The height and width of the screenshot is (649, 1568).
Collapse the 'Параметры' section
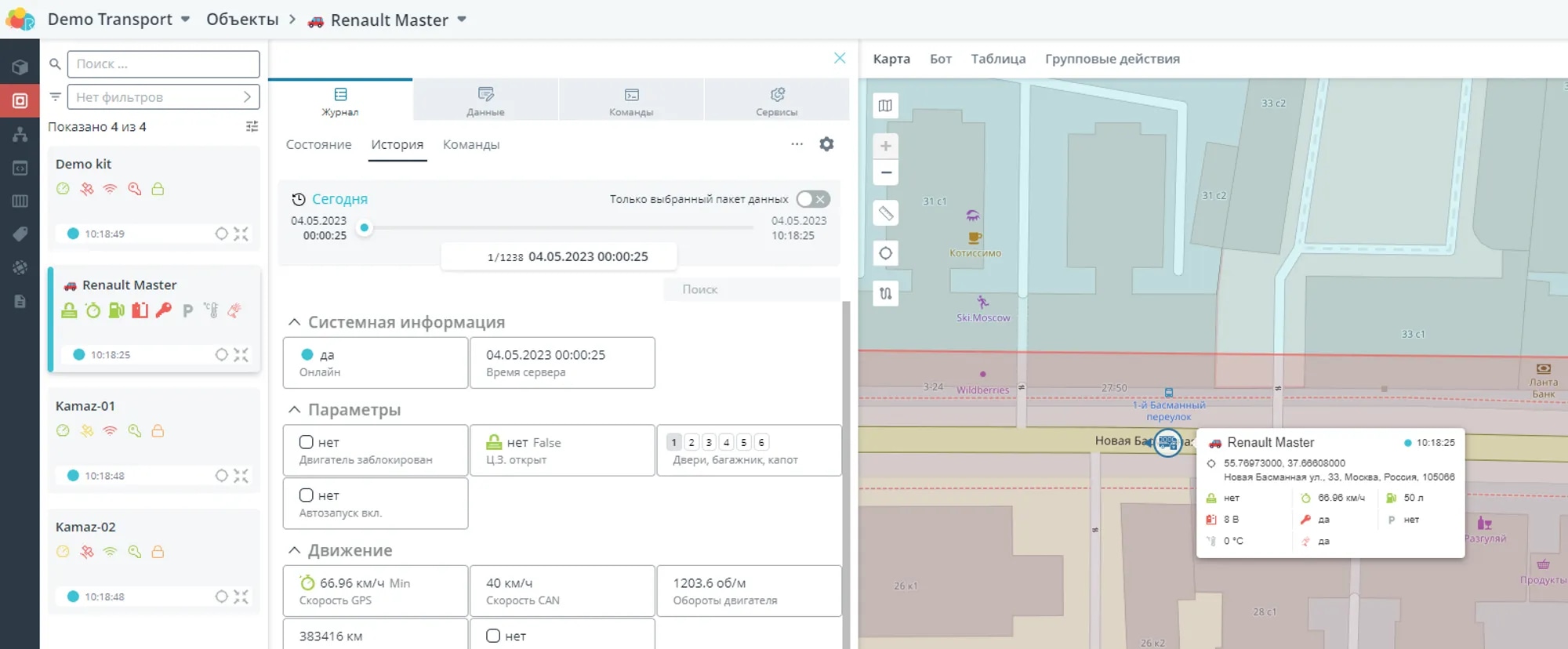294,410
